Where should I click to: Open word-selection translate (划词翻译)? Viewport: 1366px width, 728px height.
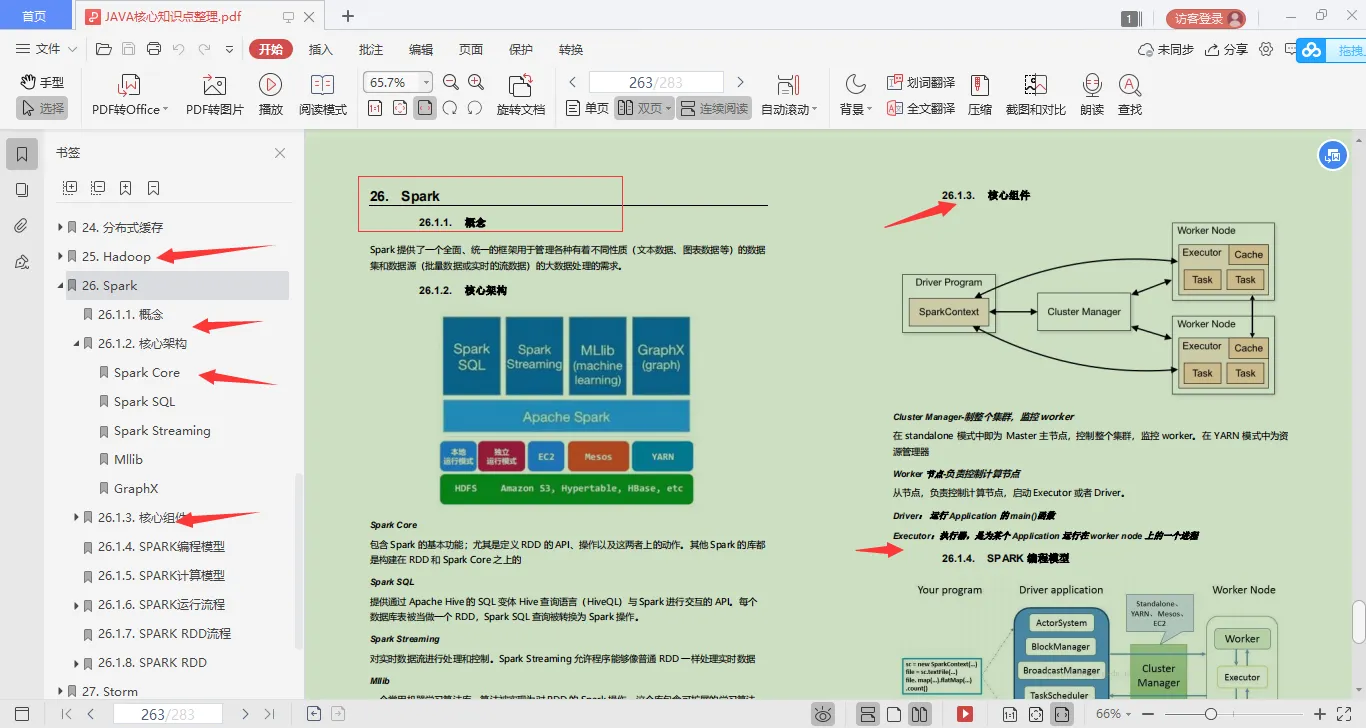click(921, 82)
